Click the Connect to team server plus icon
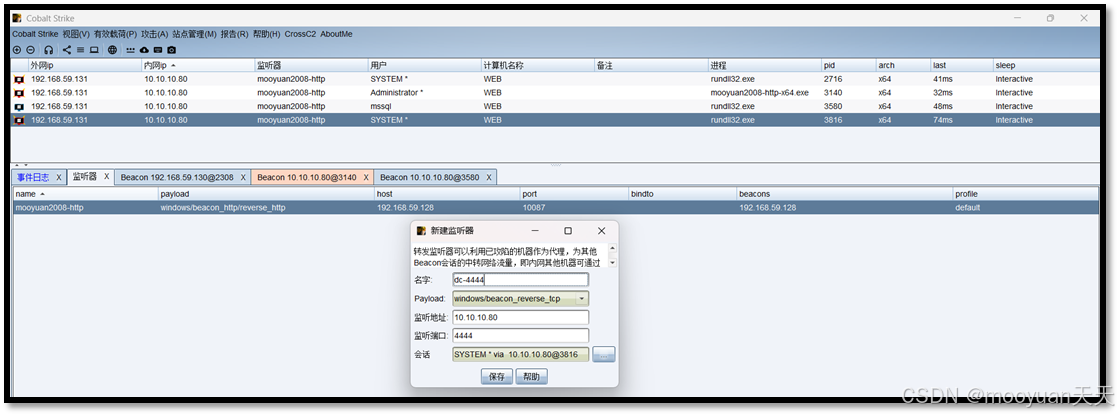The width and height of the screenshot is (1119, 416). click(x=17, y=50)
